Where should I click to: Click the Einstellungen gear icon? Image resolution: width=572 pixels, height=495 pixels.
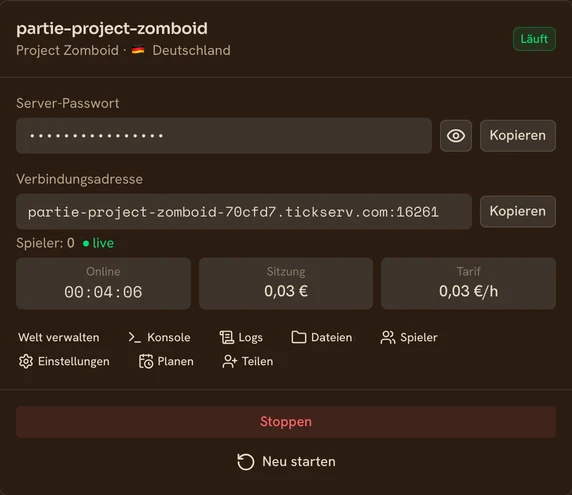(26, 361)
